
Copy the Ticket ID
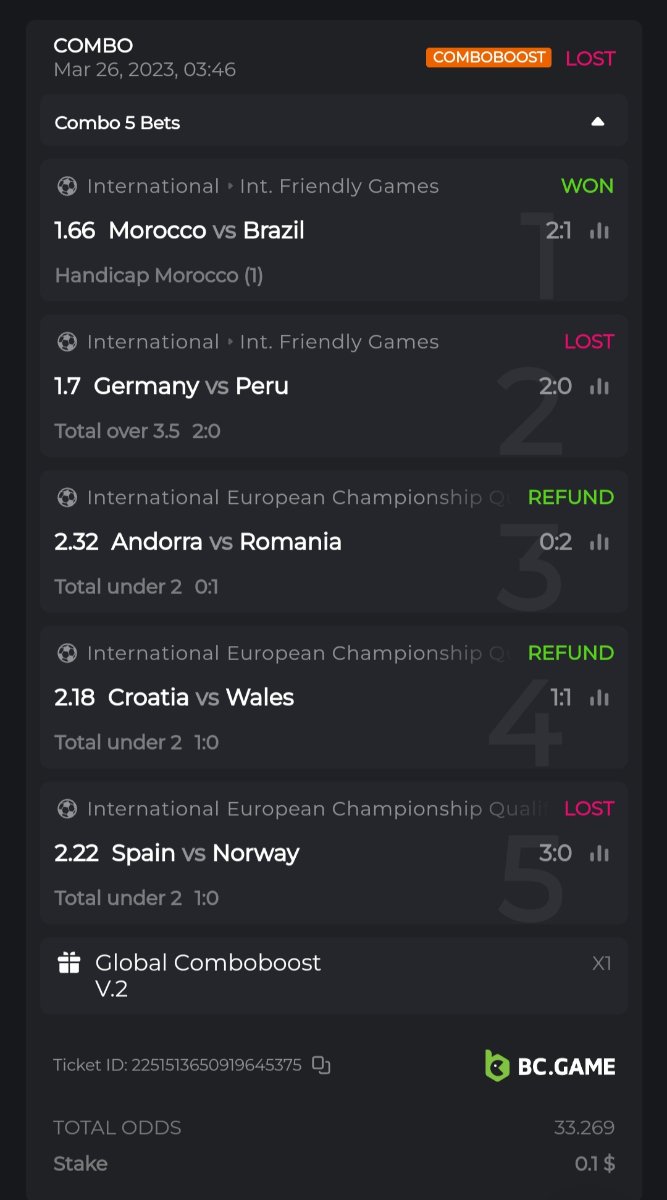pos(321,1065)
